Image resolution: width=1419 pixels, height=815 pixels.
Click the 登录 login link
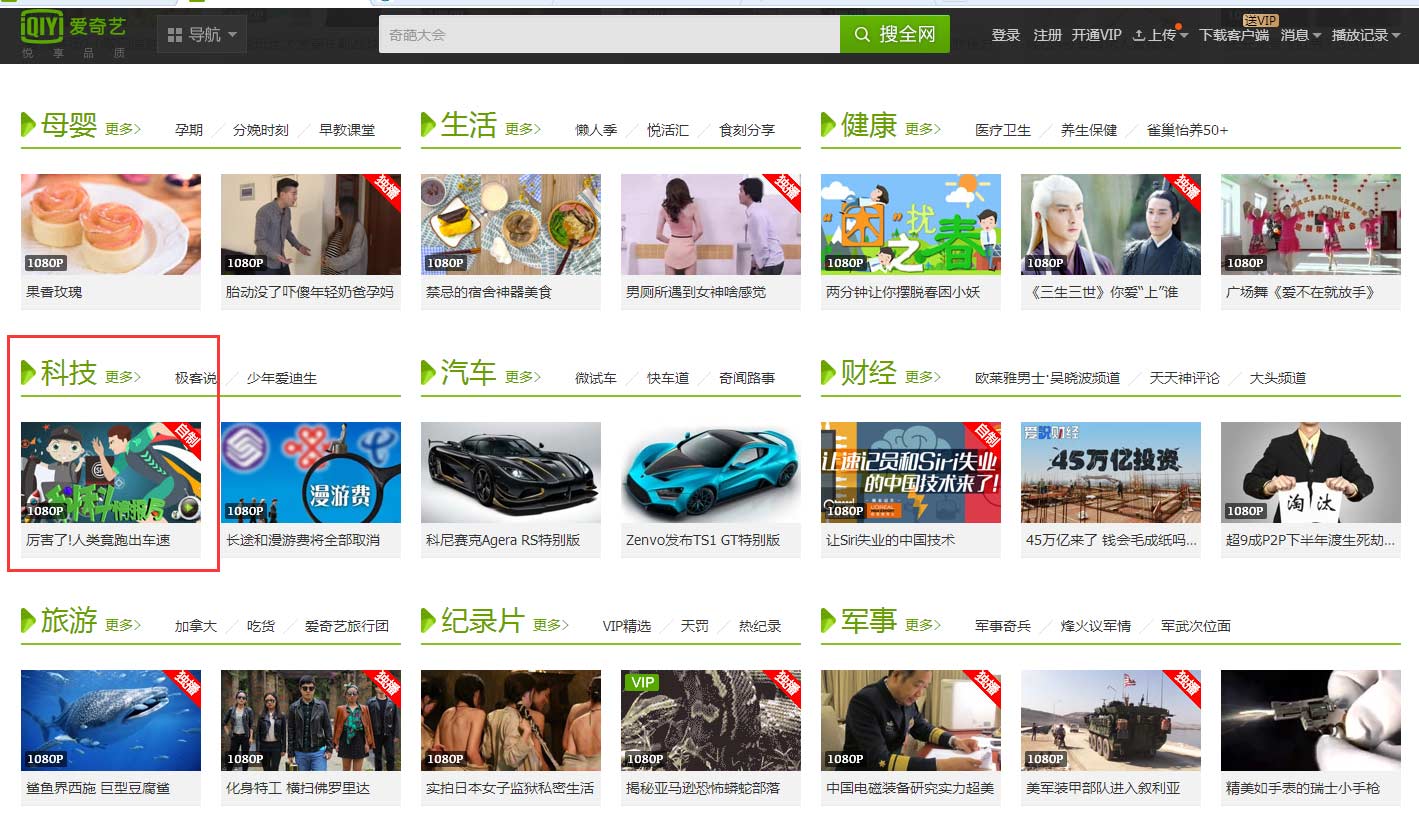tap(1005, 35)
